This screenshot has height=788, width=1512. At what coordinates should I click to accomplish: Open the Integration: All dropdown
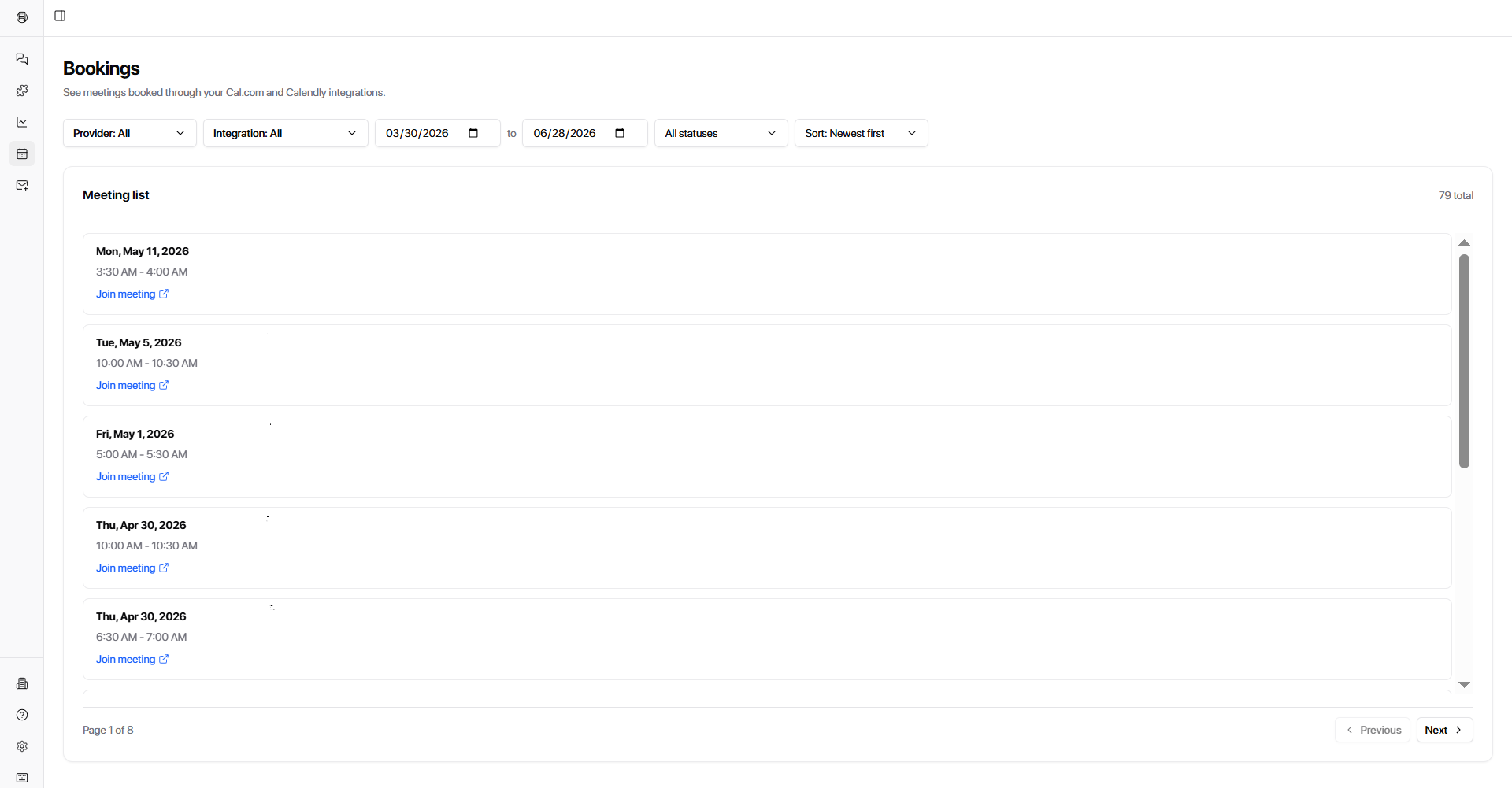pos(285,133)
